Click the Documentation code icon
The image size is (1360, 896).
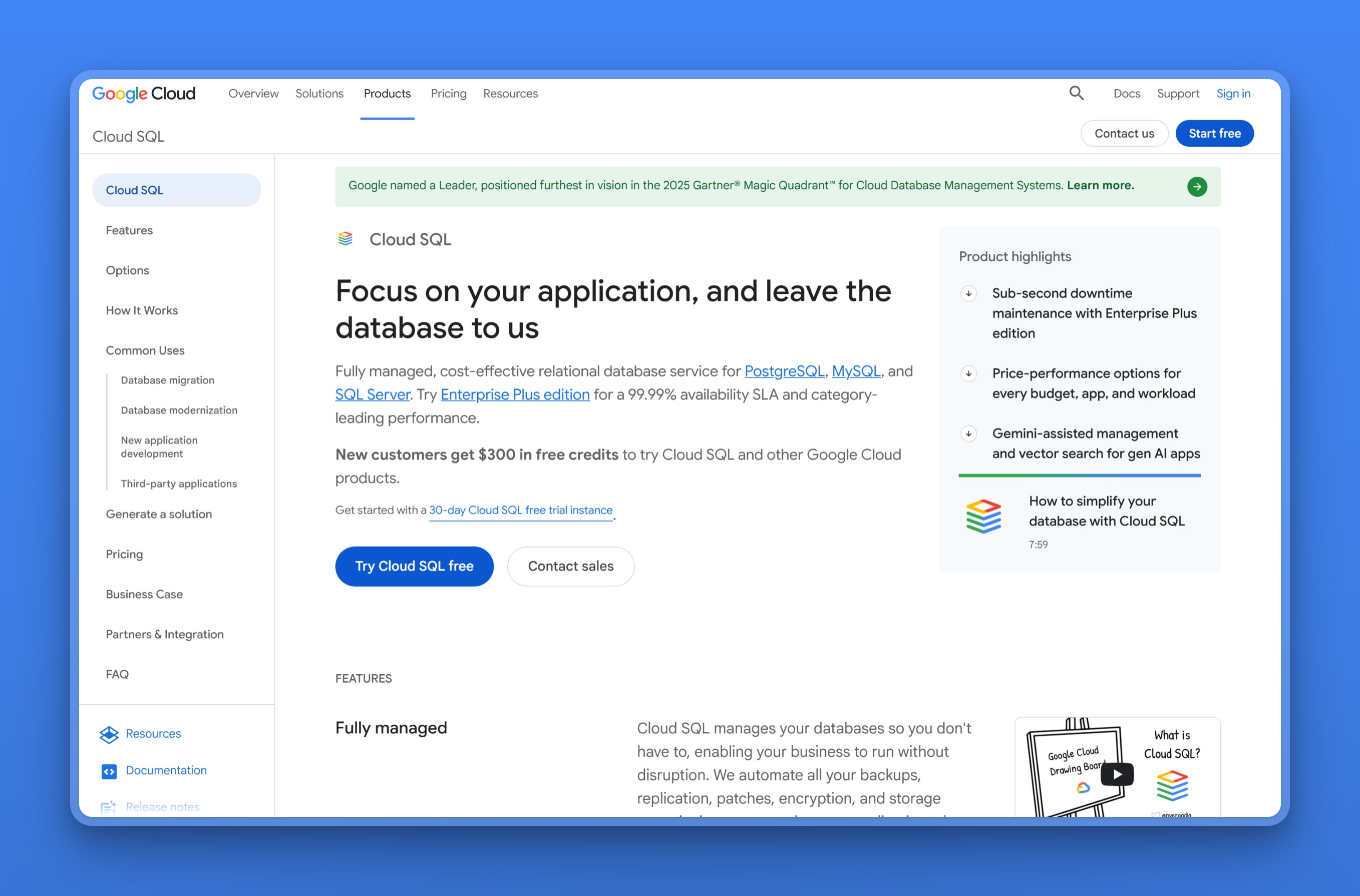point(109,771)
